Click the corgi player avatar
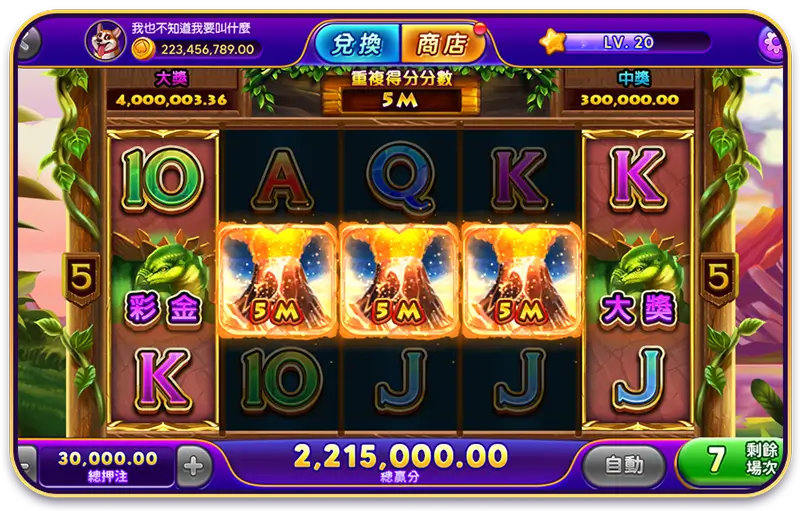This screenshot has width=800, height=511. coord(106,40)
